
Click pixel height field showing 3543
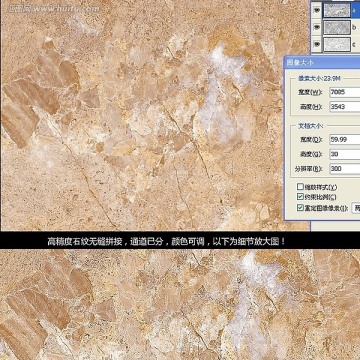[345, 107]
